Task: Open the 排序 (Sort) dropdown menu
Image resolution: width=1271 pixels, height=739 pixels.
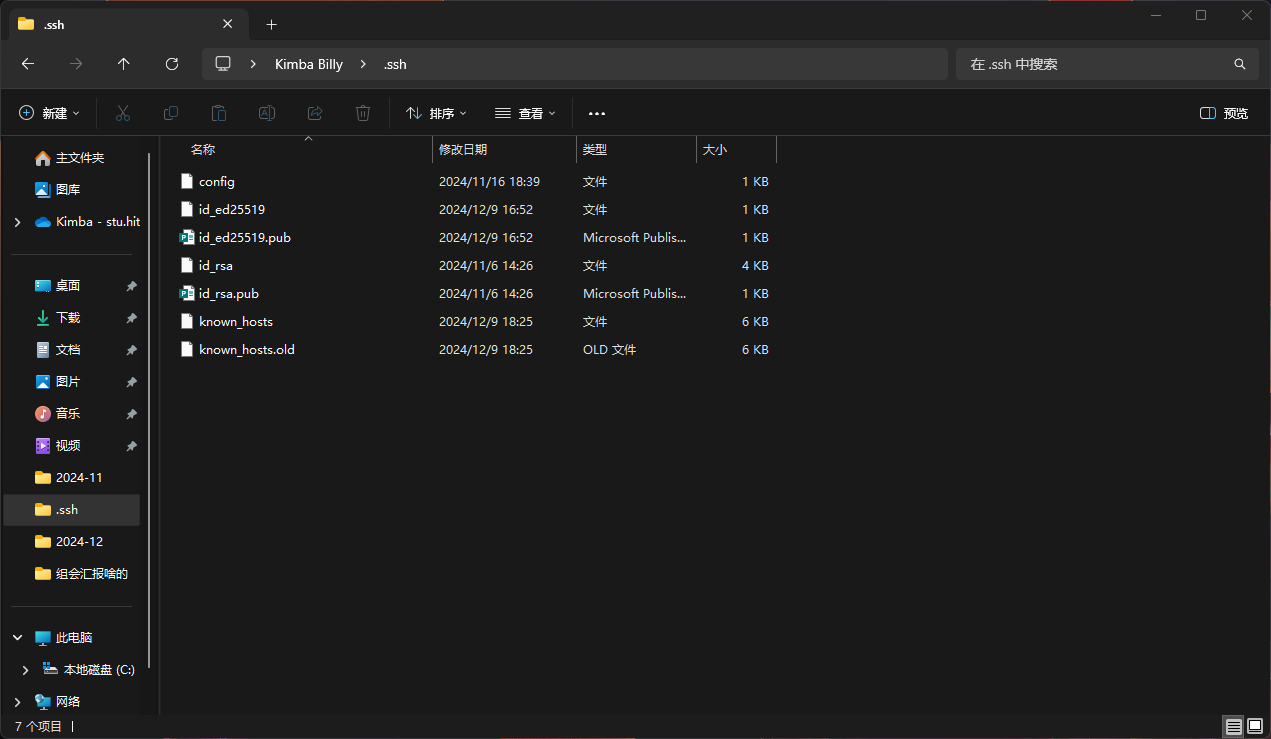Action: click(x=437, y=113)
